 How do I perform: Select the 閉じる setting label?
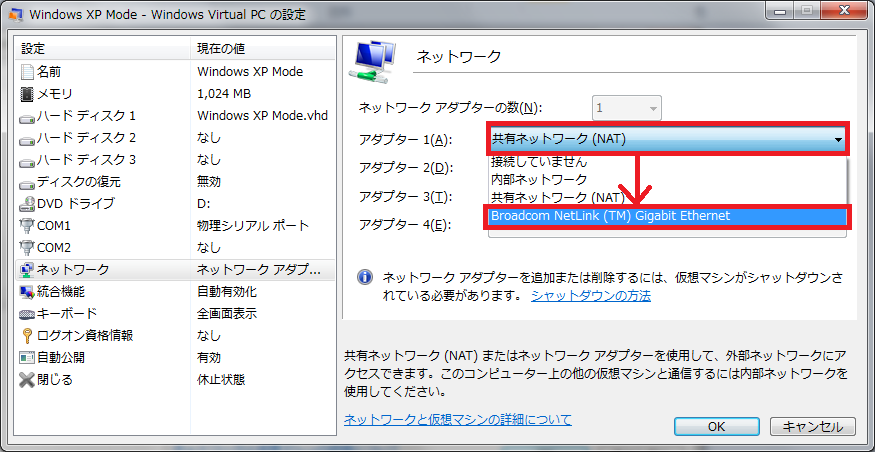[55, 380]
